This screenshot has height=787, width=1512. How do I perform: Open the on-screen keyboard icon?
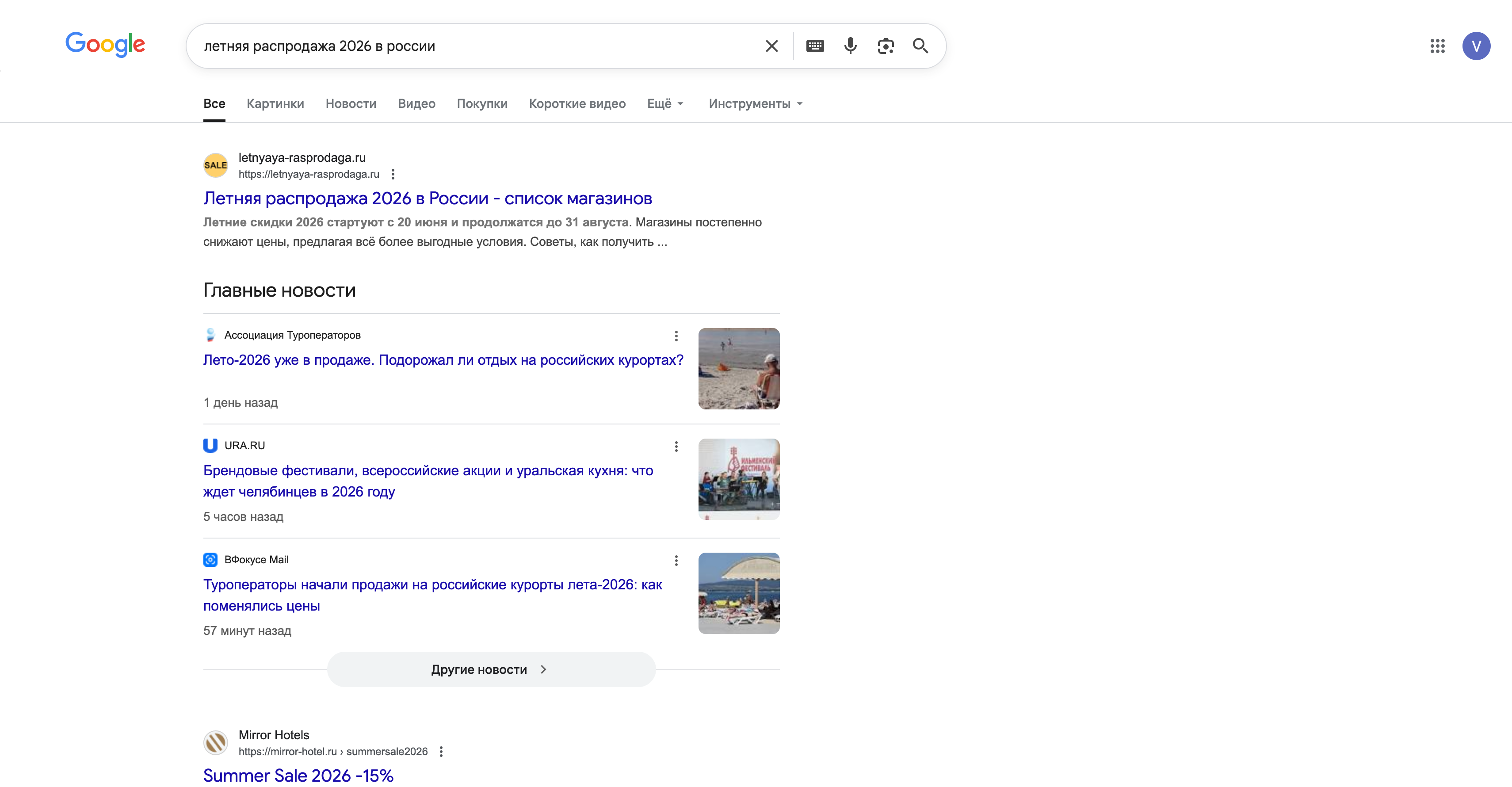815,46
